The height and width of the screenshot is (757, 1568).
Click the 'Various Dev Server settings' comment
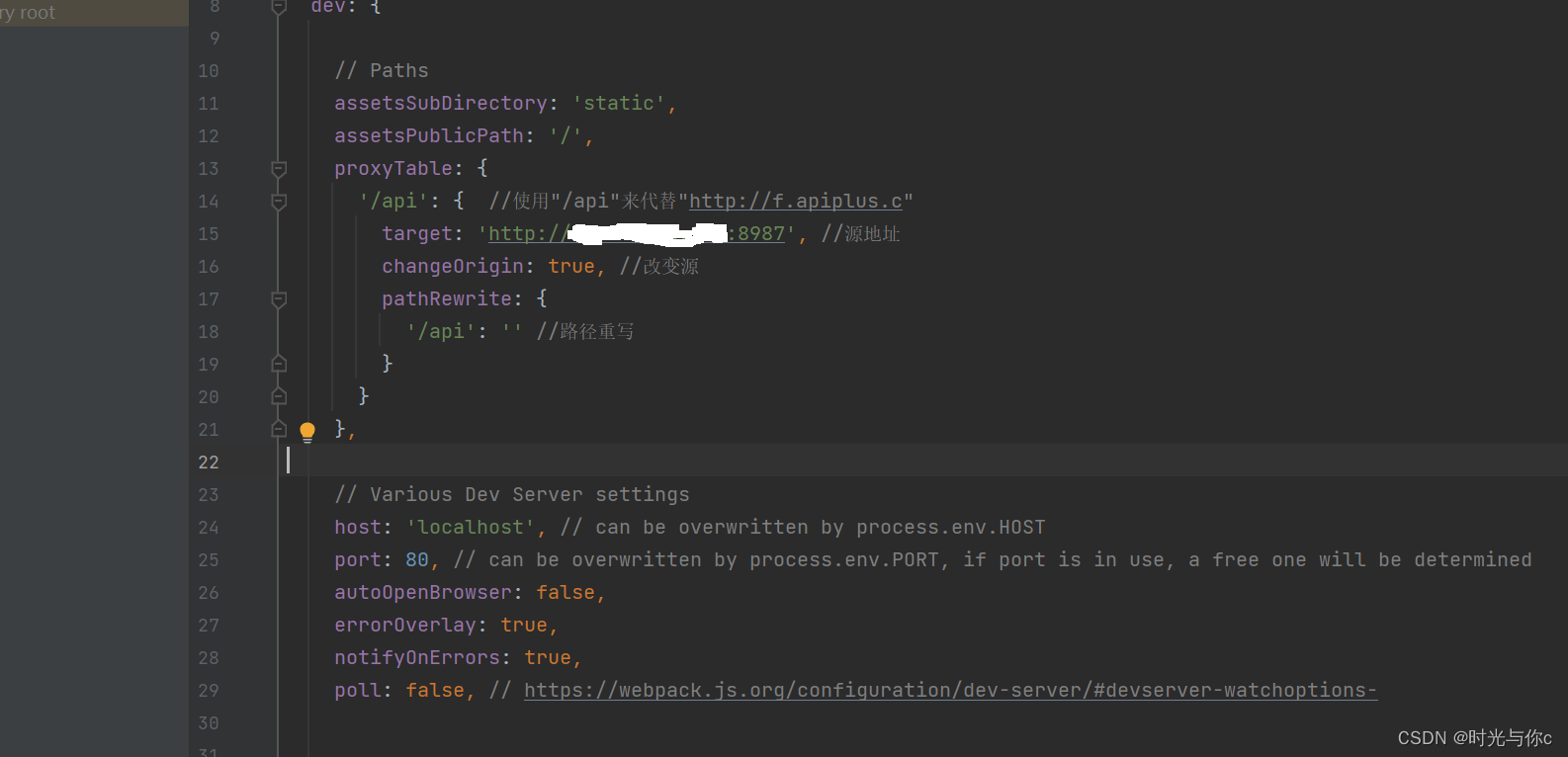[512, 495]
